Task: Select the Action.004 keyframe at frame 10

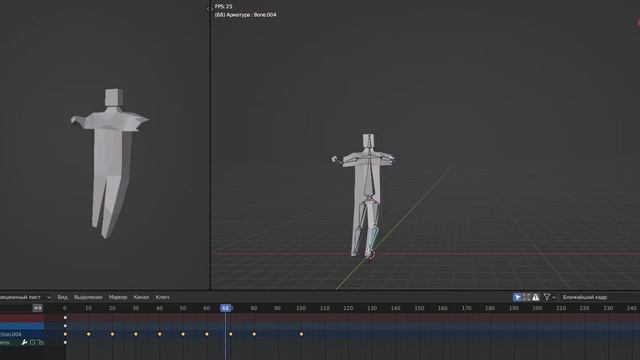Action: (x=89, y=334)
